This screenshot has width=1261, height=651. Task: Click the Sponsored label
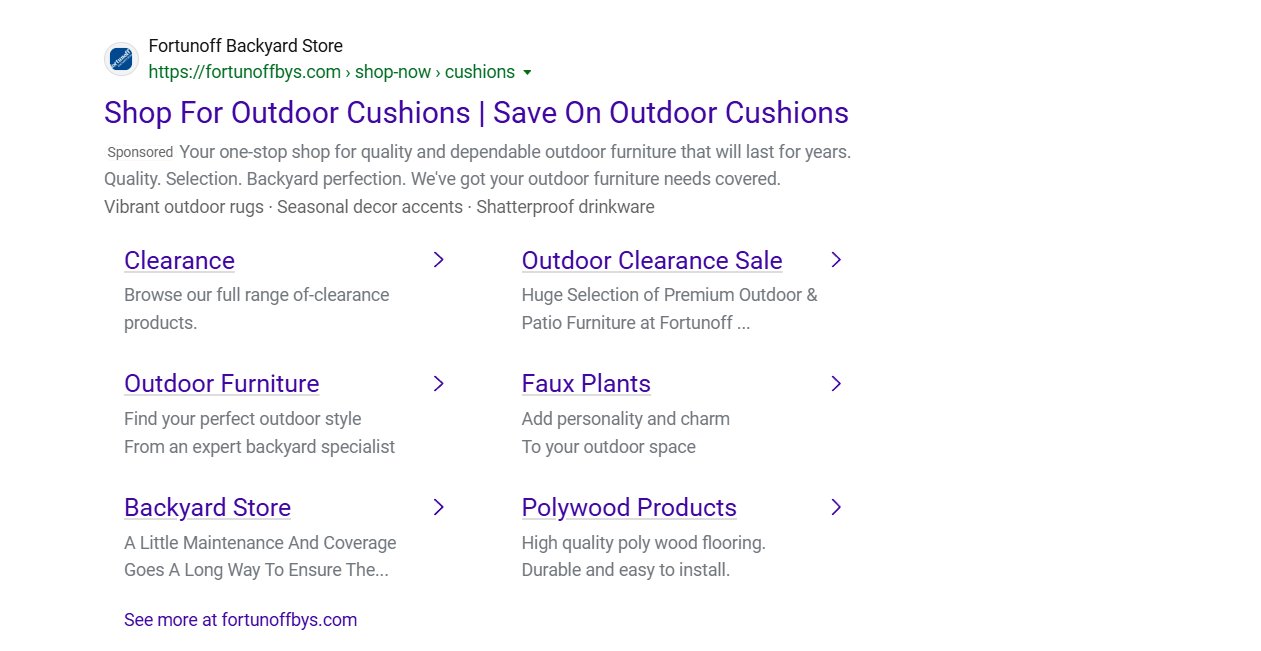pyautogui.click(x=140, y=153)
